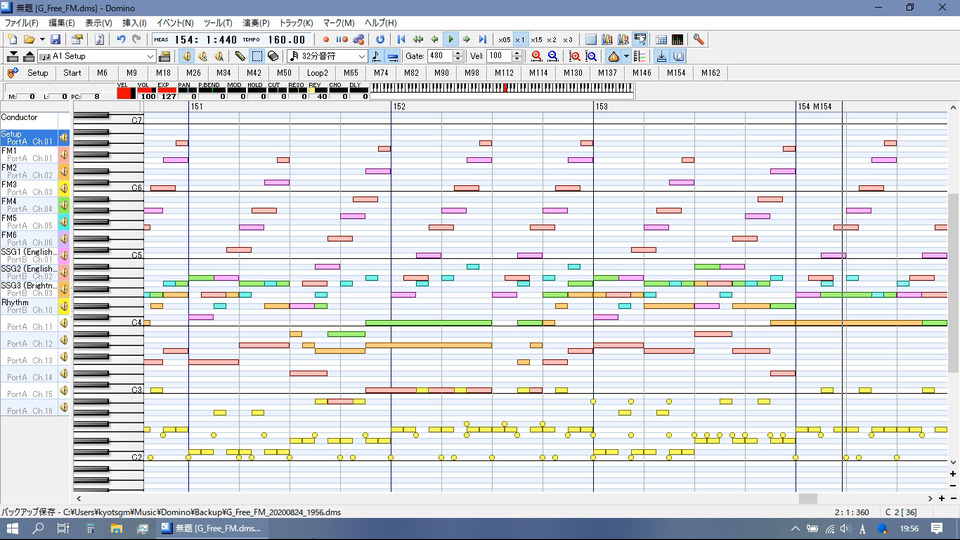960x540 pixels.
Task: Toggle loop playback circular arrow icon
Action: pos(380,39)
